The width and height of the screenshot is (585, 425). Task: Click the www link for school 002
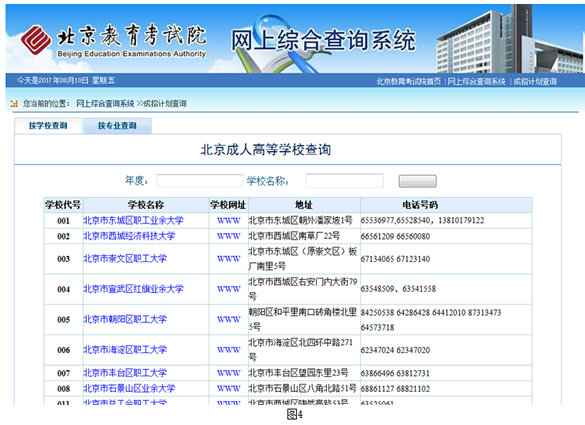coord(229,236)
